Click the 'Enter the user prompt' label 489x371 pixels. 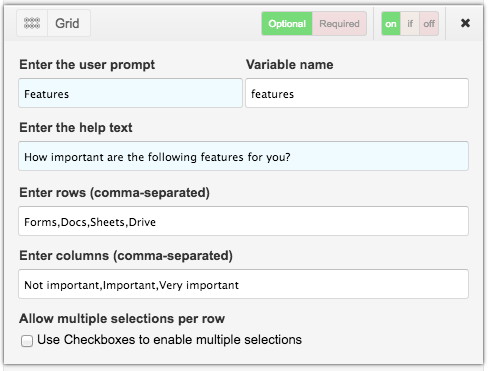[87, 64]
